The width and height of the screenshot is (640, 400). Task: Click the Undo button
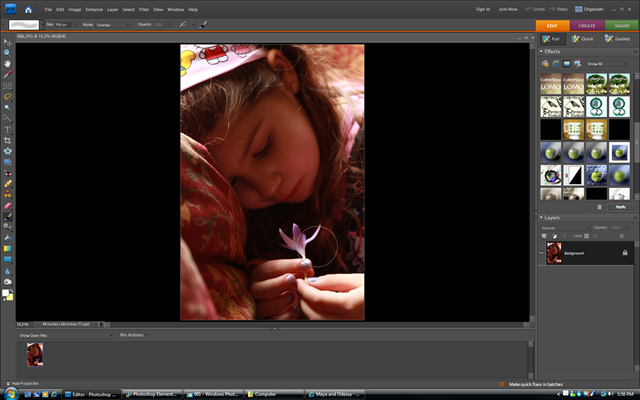tap(535, 9)
